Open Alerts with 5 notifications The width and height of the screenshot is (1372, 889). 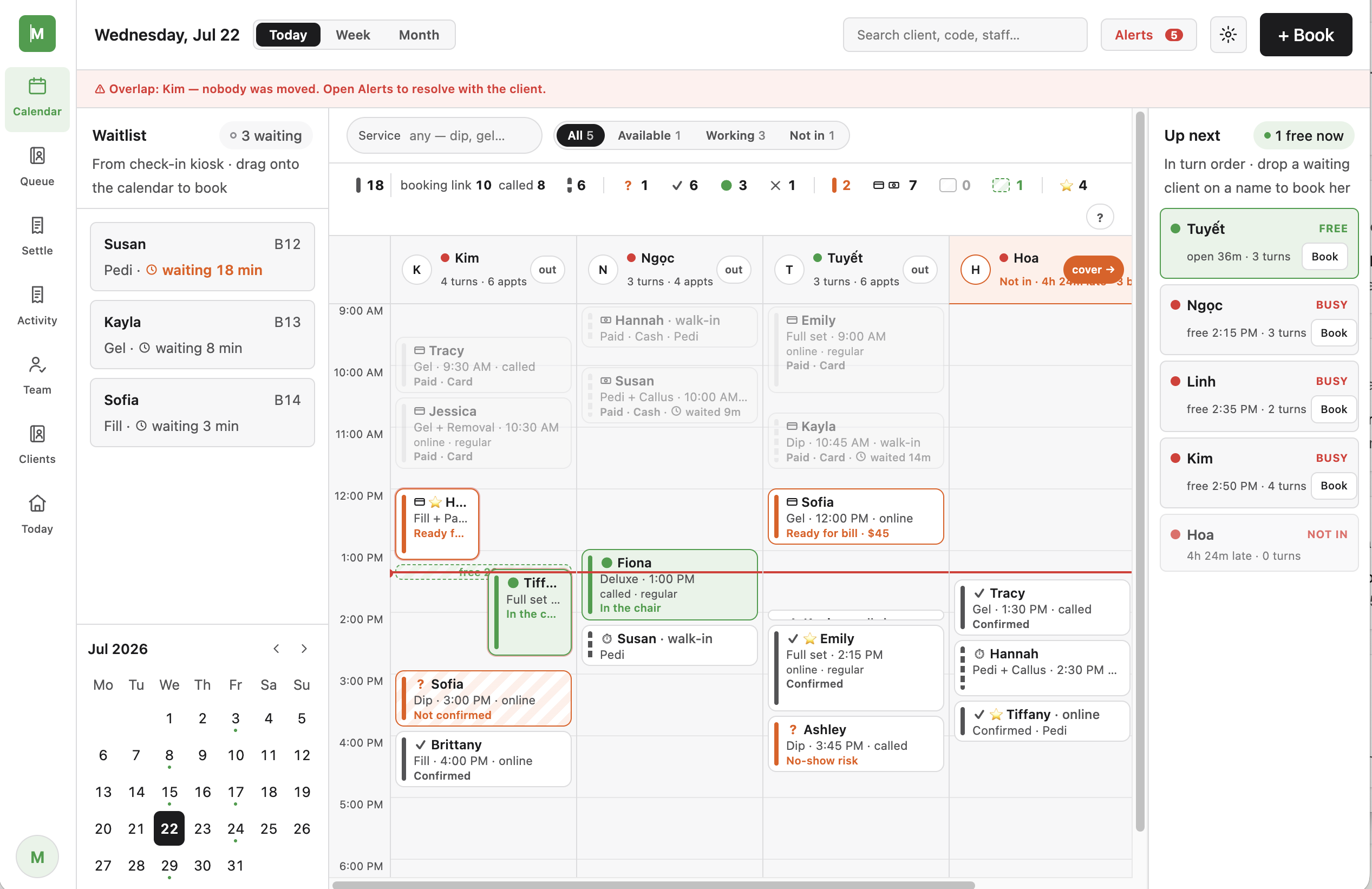[1148, 35]
